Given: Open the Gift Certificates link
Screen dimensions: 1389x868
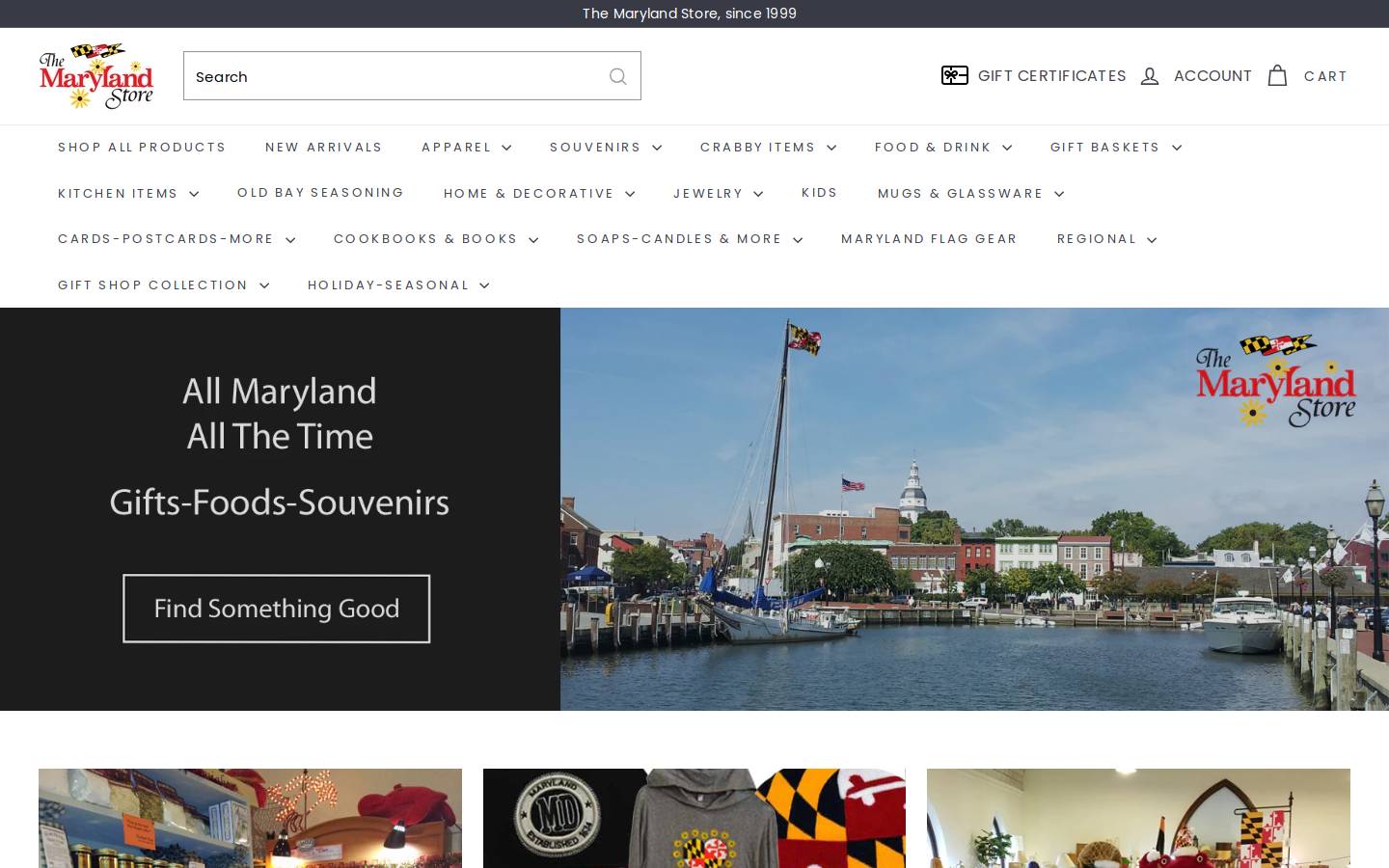Looking at the screenshot, I should [1052, 76].
